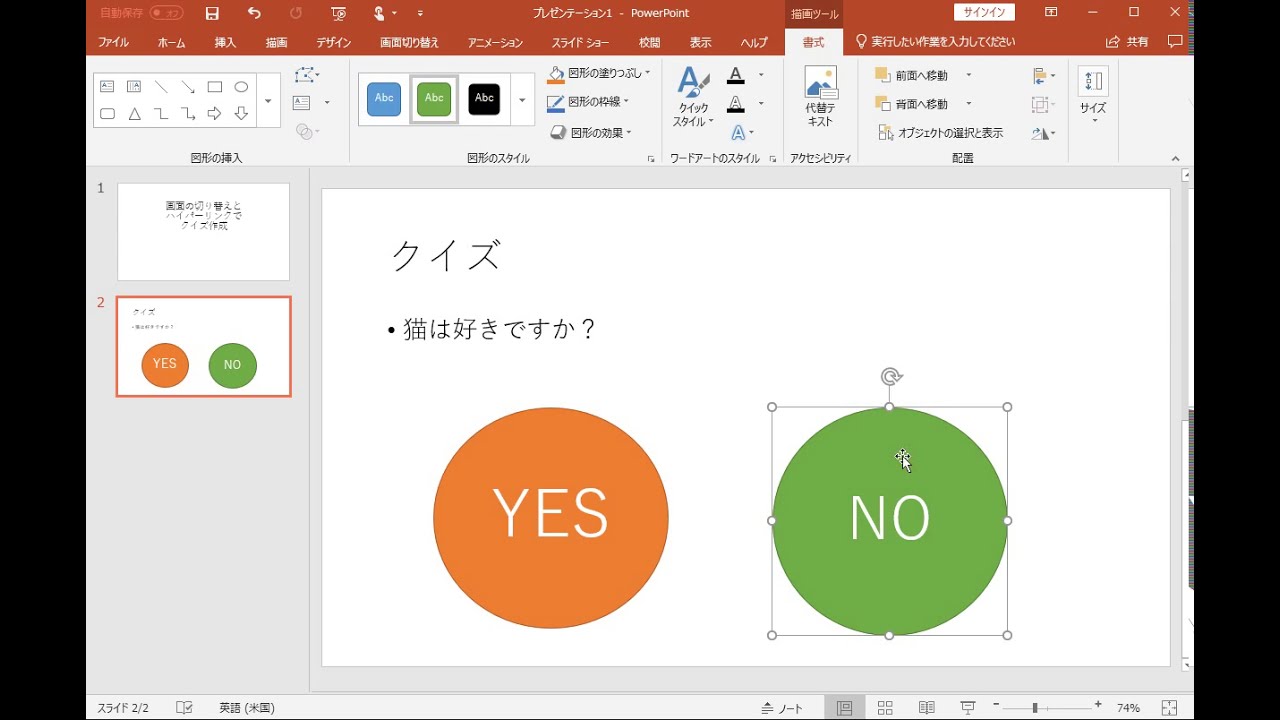Click send backward (背面へ移動) button
The image size is (1280, 720).
click(x=910, y=104)
